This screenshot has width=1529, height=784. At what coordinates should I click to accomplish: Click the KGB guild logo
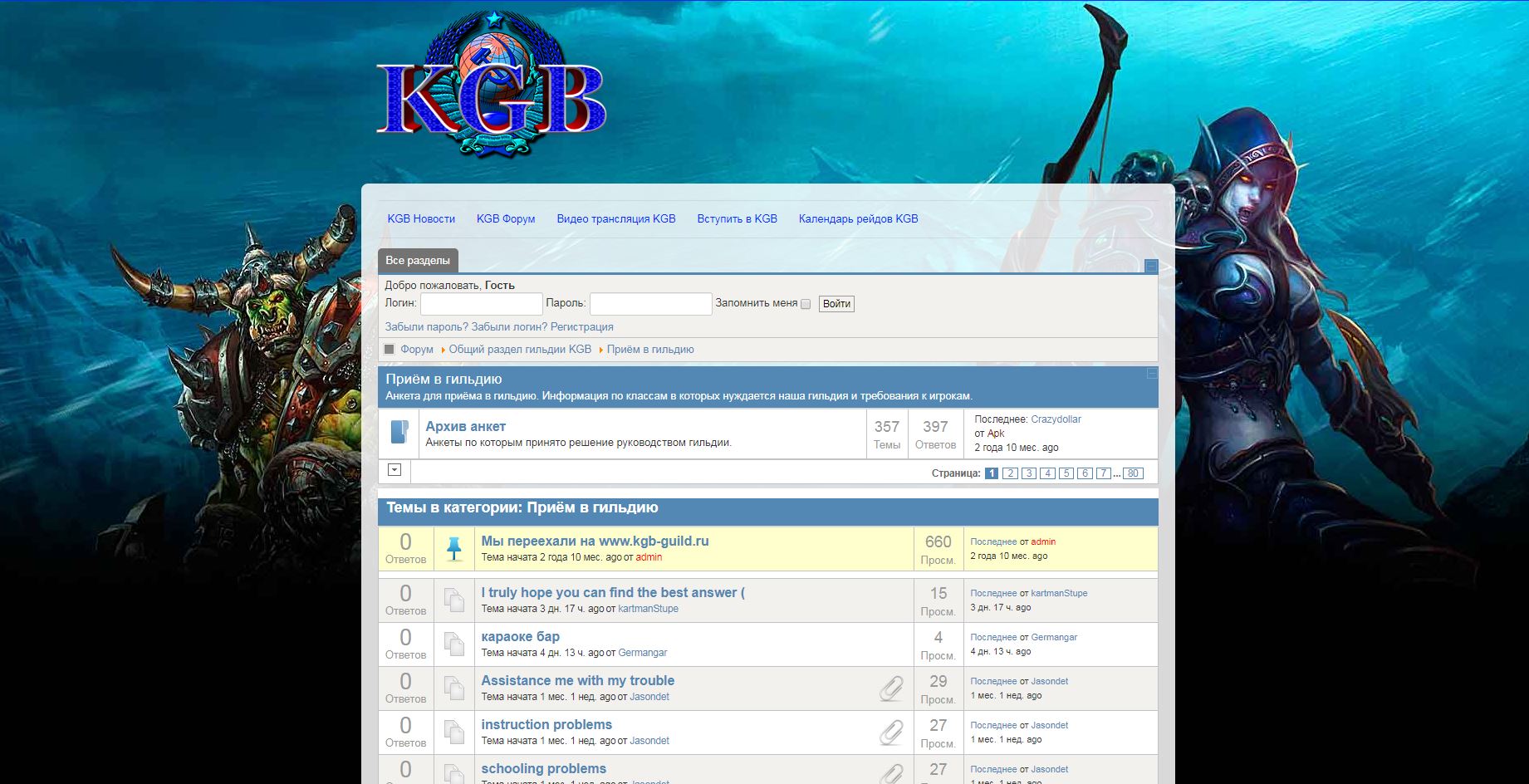[x=491, y=87]
